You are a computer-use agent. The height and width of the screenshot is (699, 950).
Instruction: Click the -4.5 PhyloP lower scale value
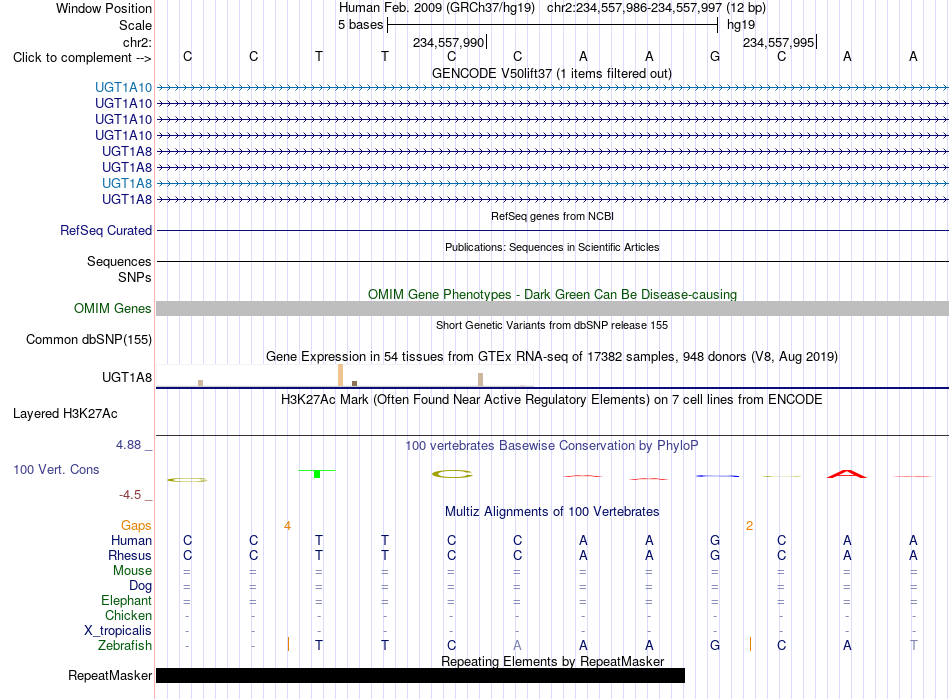pos(130,495)
